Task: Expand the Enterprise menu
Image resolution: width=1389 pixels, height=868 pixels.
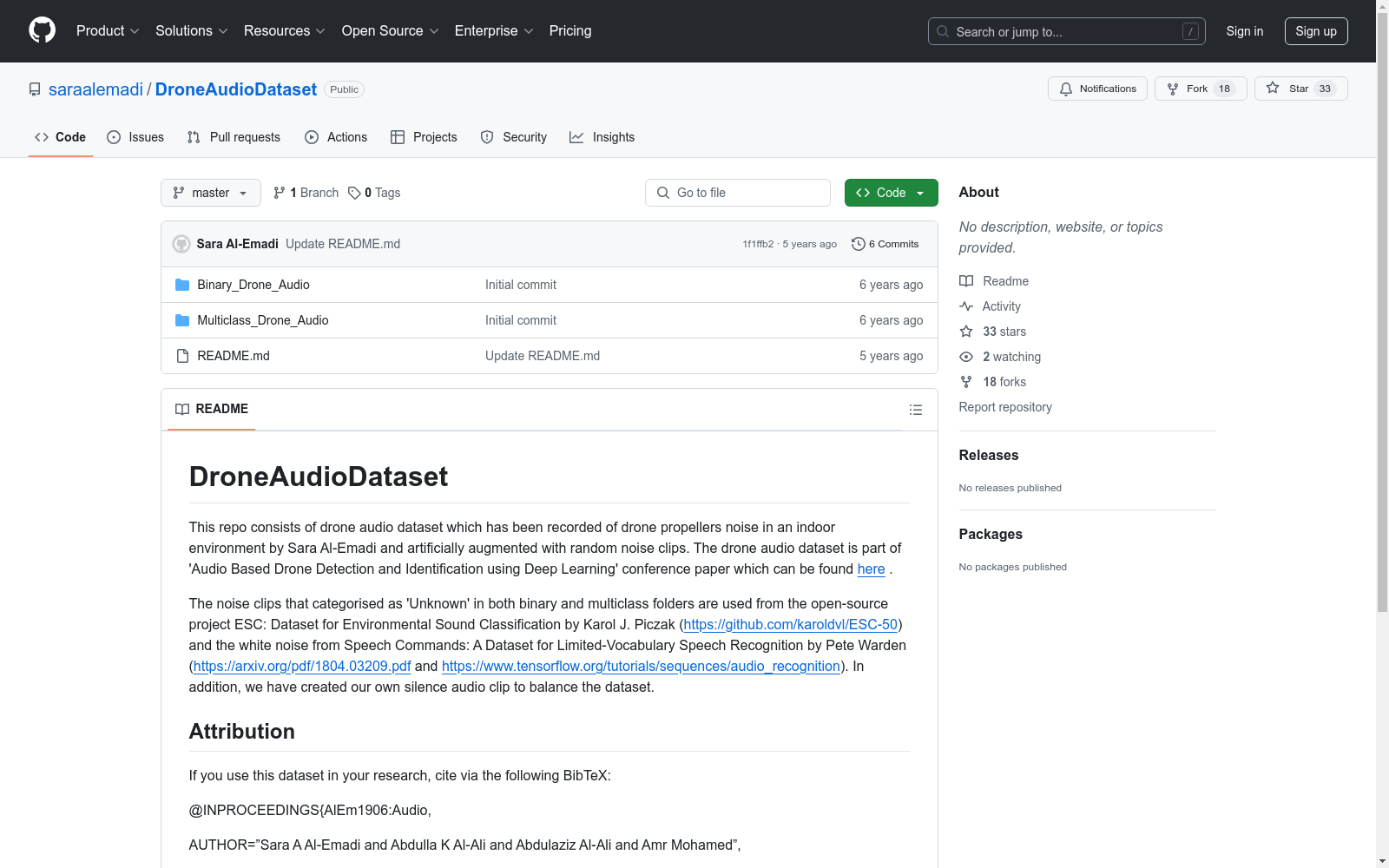Action: click(494, 30)
